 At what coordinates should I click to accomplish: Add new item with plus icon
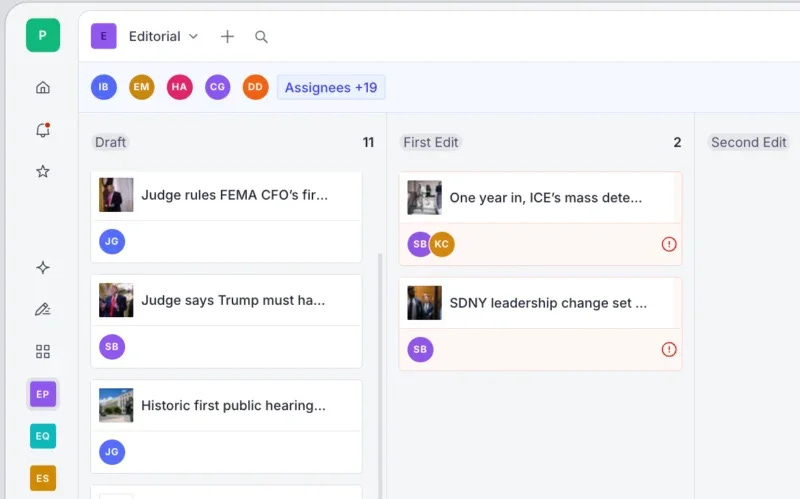[x=227, y=36]
